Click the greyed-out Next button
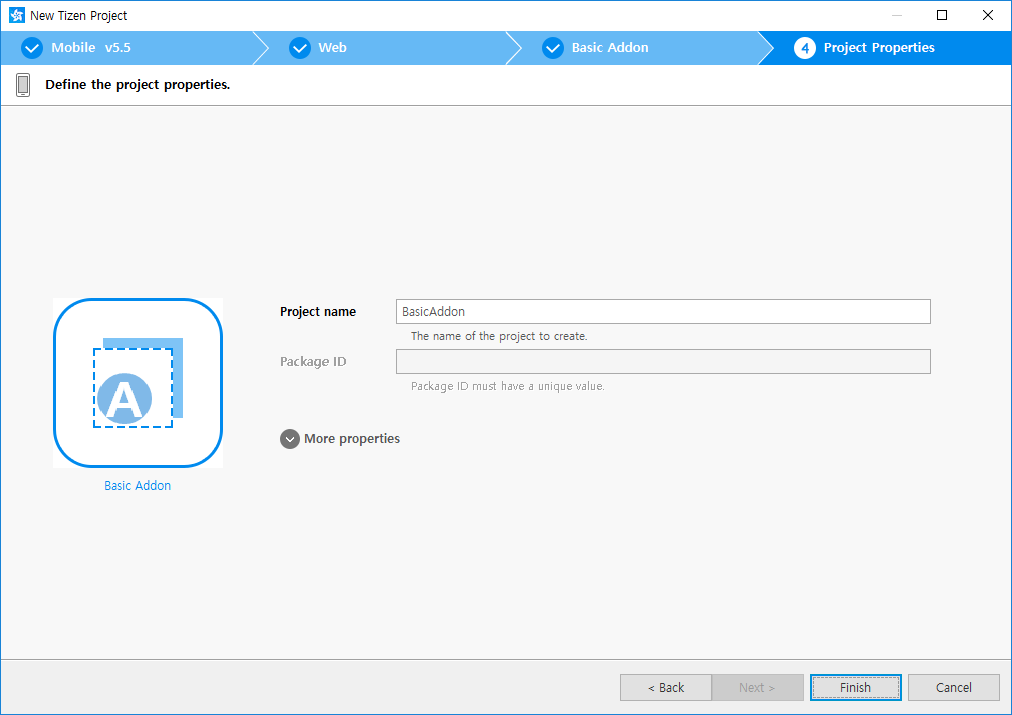 [757, 687]
